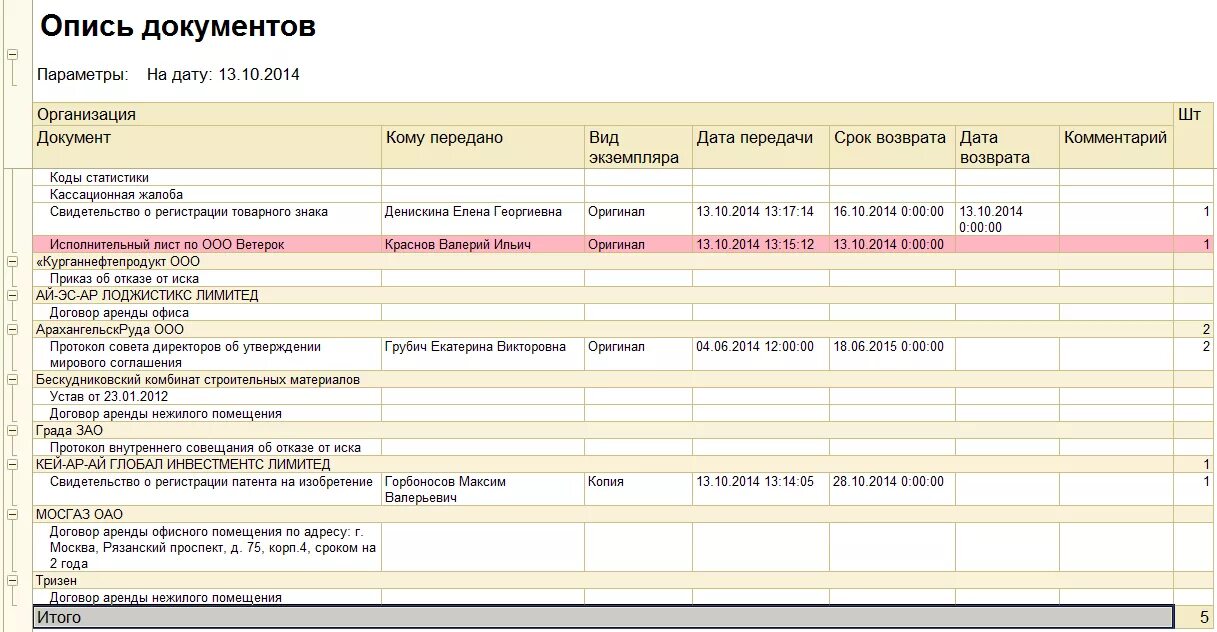Select the 18.06.2015 0:00:00 return deadline
Image resolution: width=1217 pixels, height=632 pixels.
[893, 354]
